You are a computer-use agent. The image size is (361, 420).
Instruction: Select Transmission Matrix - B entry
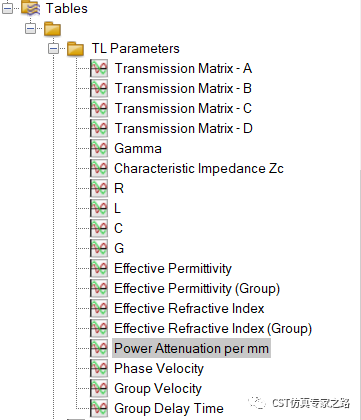point(183,88)
